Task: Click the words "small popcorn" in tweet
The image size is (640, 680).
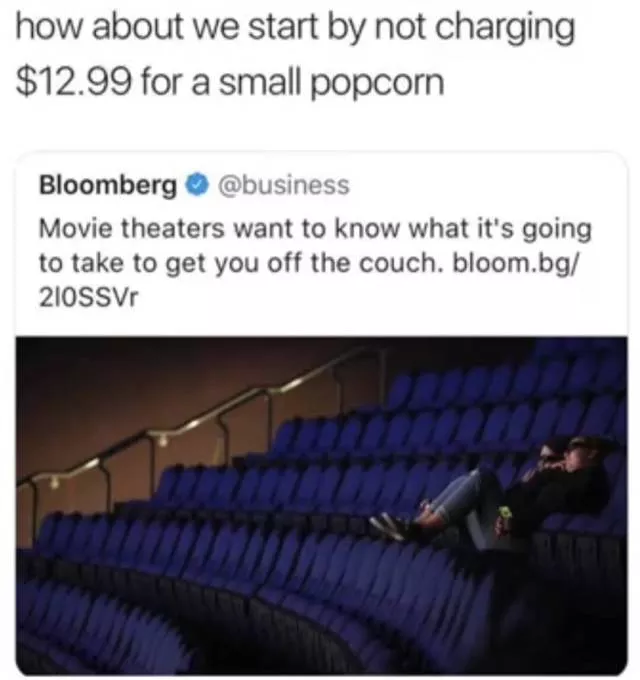Action: click(331, 84)
